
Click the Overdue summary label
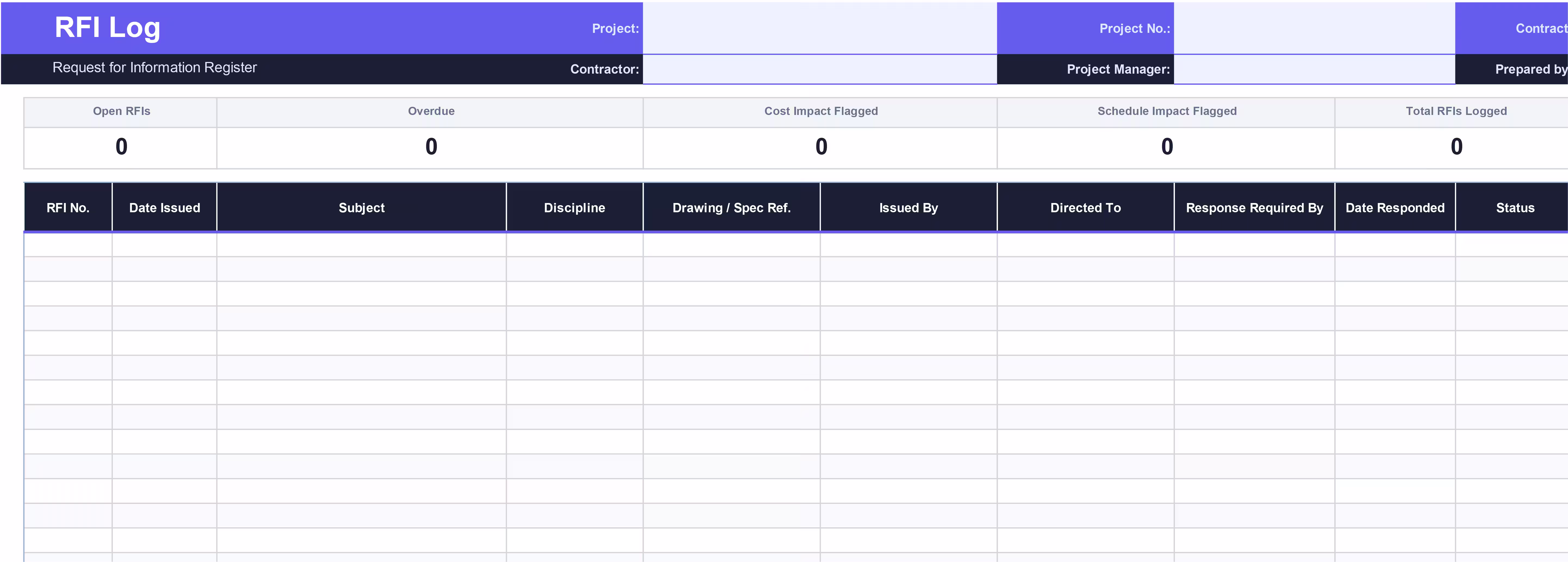click(431, 111)
